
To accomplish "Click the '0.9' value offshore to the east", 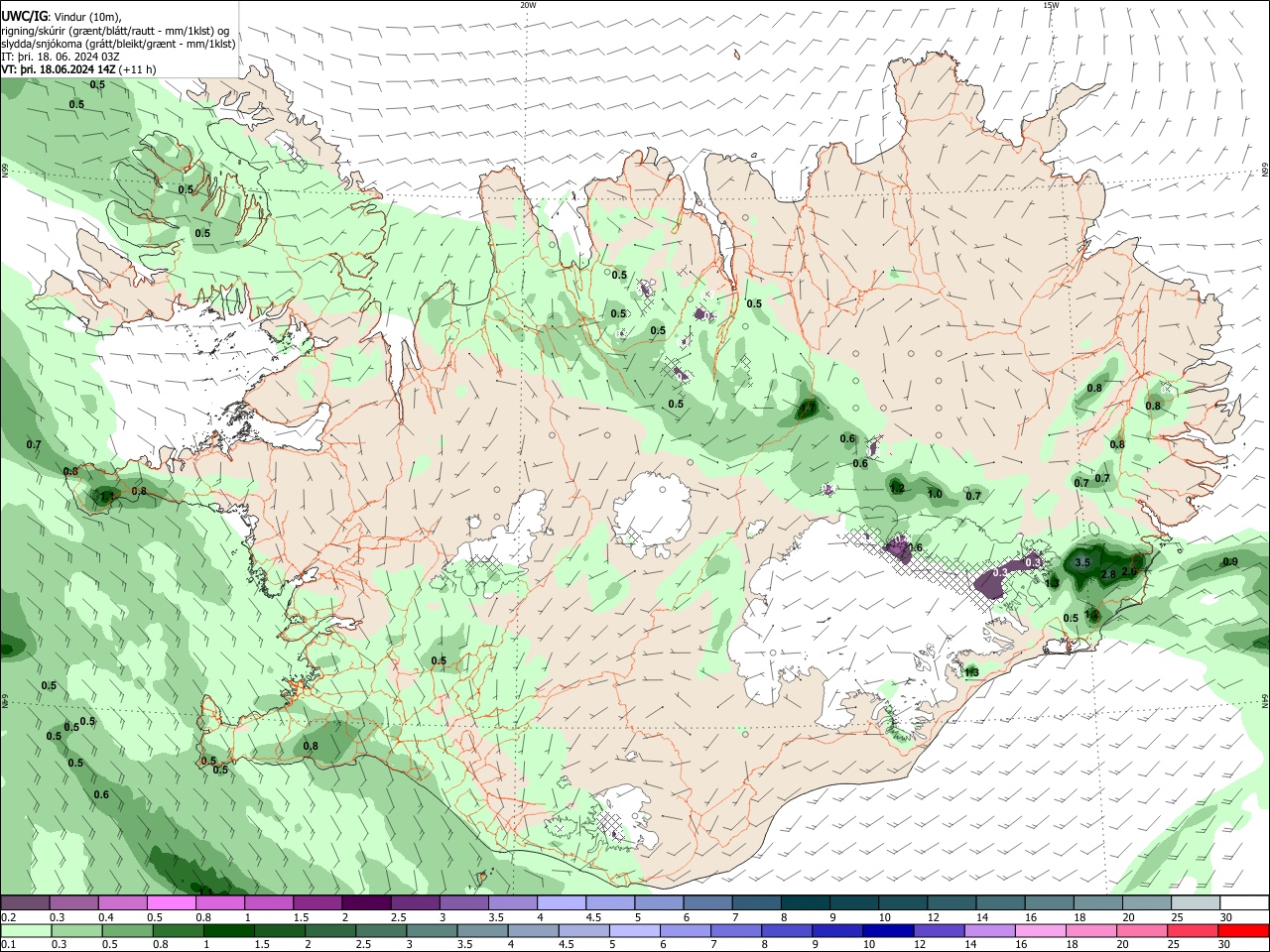I will coord(1230,561).
